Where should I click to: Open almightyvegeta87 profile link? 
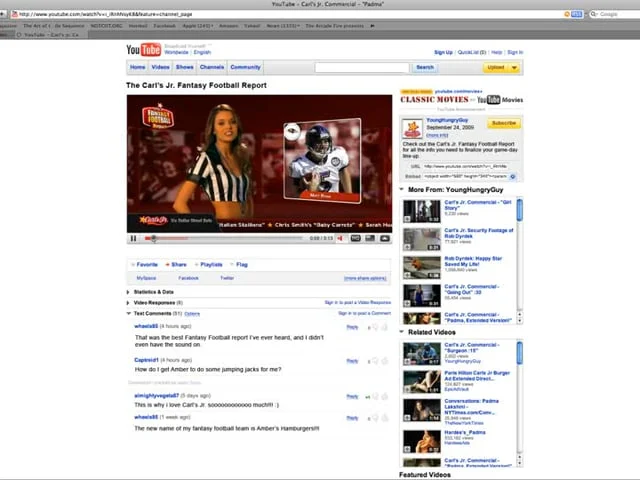click(157, 396)
